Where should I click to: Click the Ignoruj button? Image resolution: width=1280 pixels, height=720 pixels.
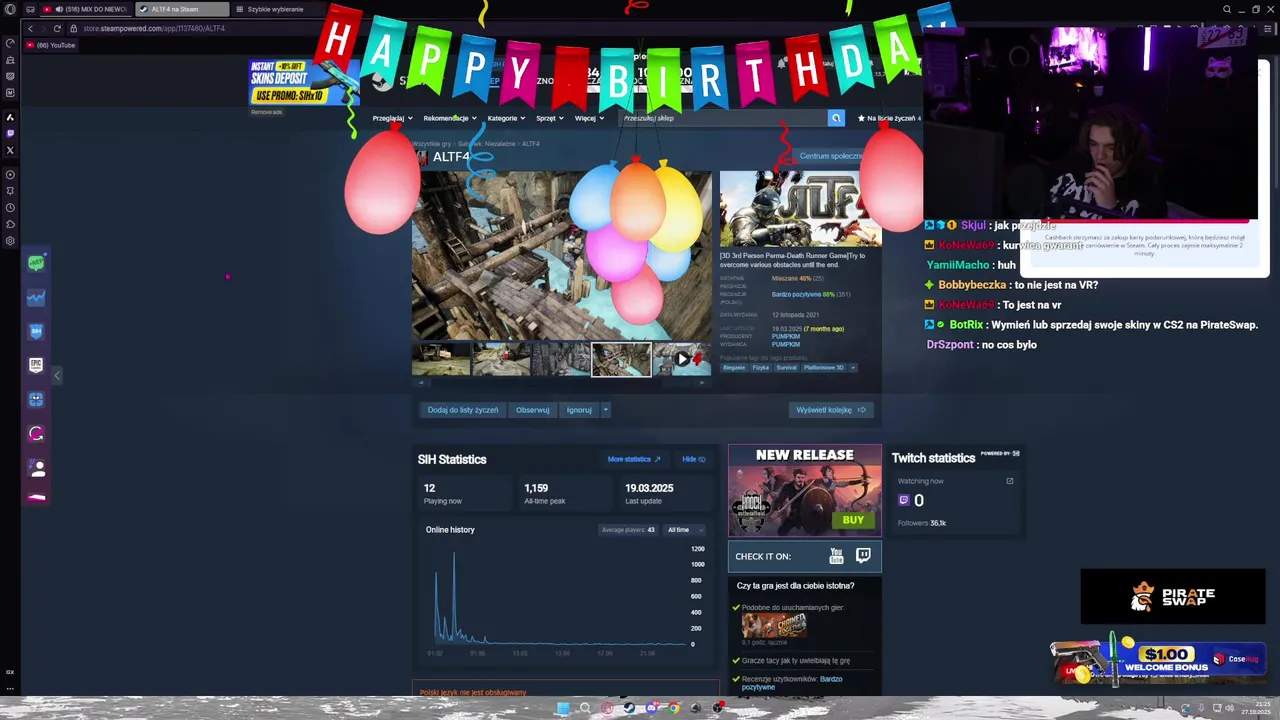pyautogui.click(x=579, y=410)
